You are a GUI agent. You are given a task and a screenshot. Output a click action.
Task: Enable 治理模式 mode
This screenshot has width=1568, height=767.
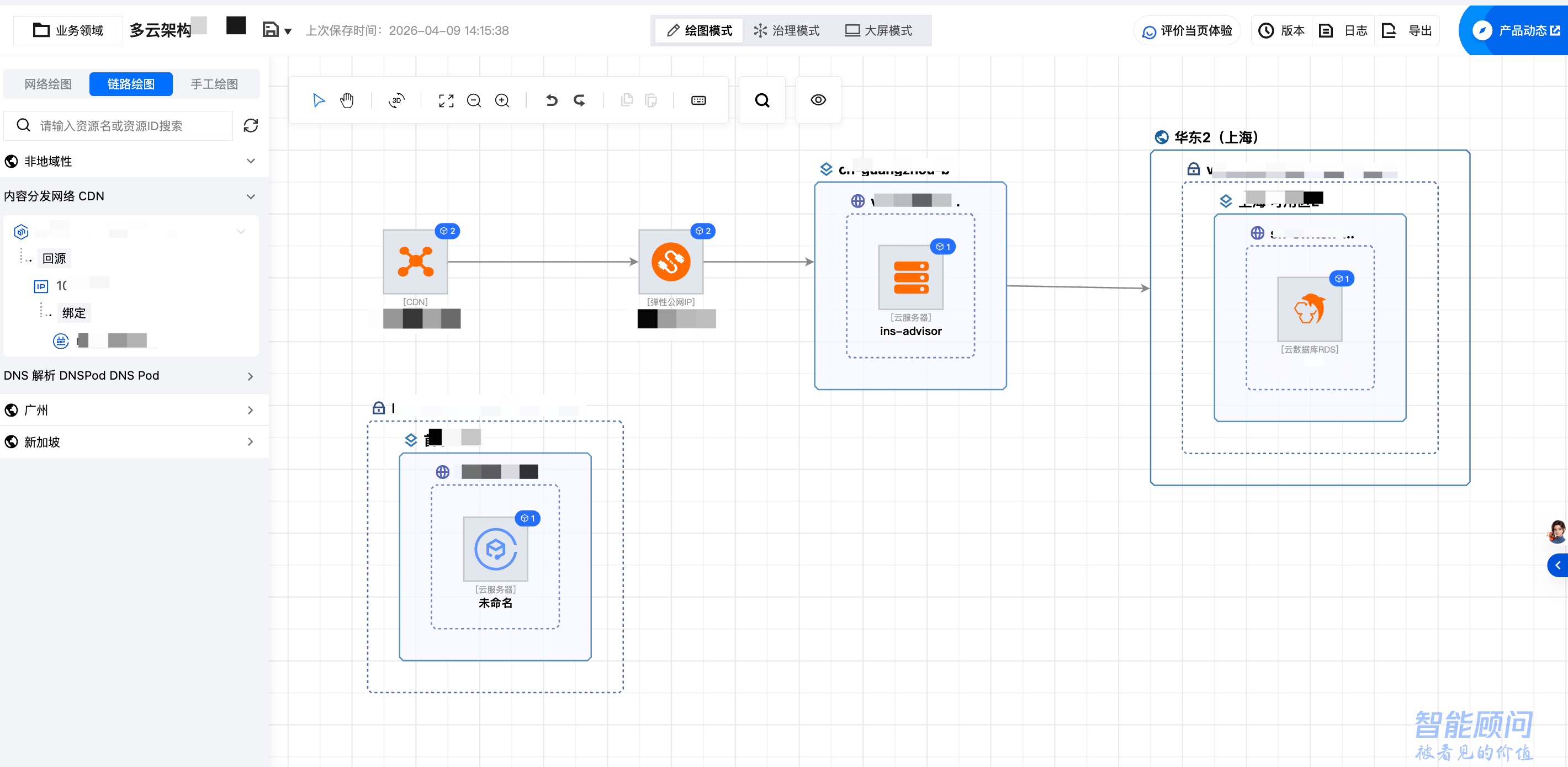pos(787,30)
